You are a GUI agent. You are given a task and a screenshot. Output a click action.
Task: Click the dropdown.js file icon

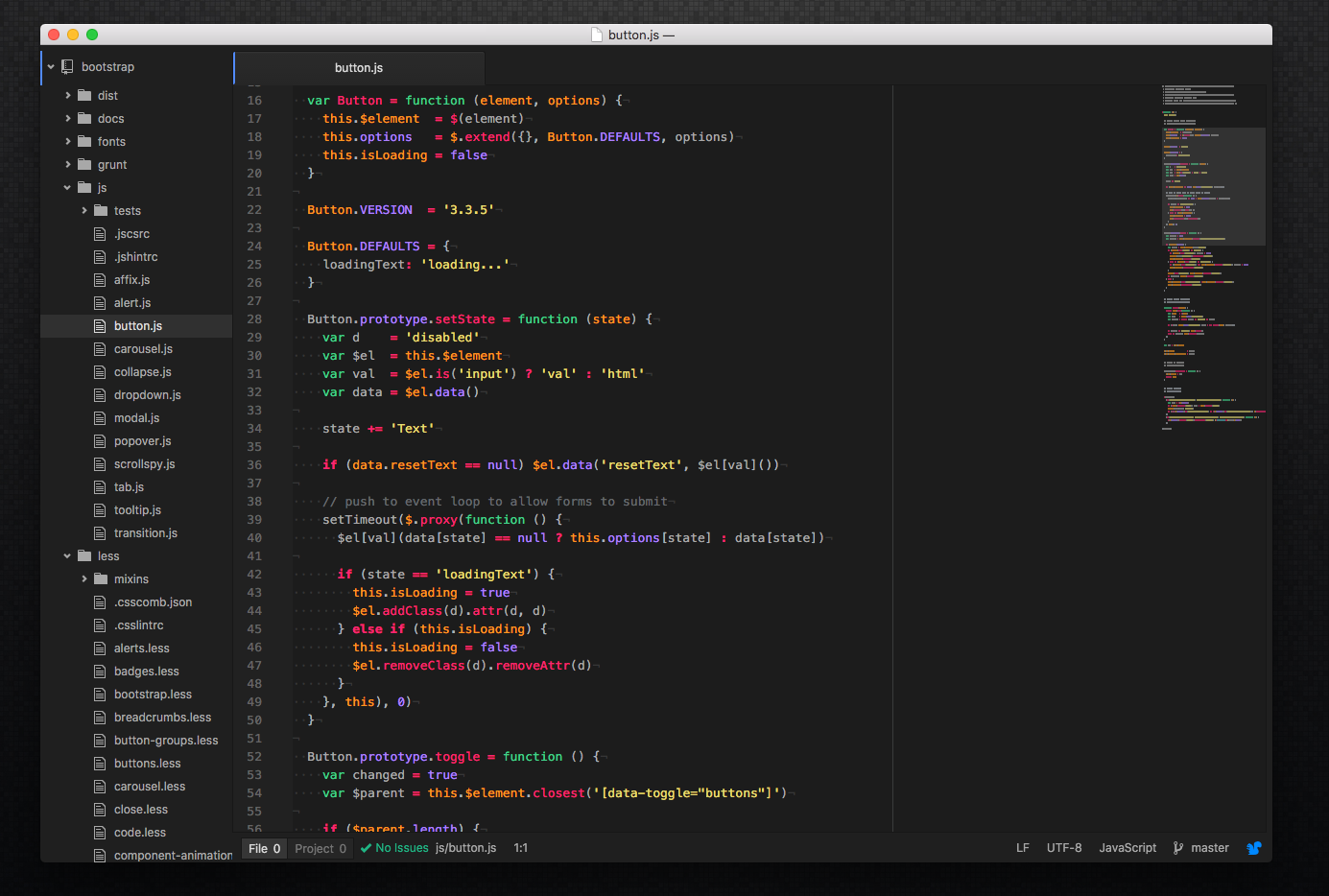click(x=100, y=395)
